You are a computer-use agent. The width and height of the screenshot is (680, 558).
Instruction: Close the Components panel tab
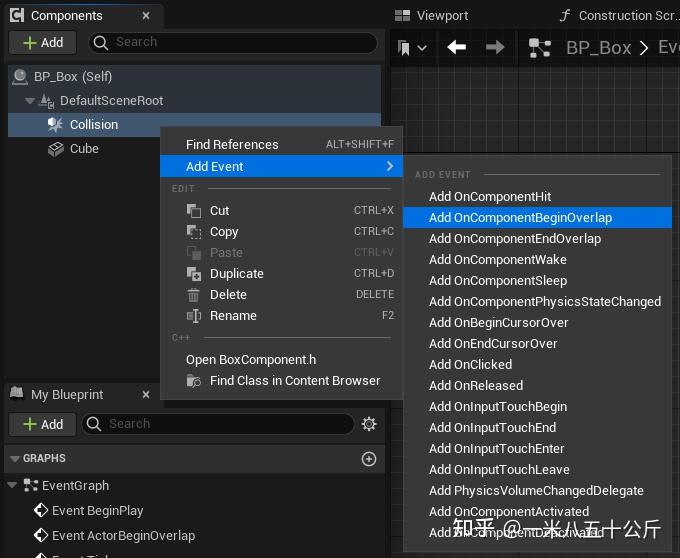pyautogui.click(x=146, y=16)
